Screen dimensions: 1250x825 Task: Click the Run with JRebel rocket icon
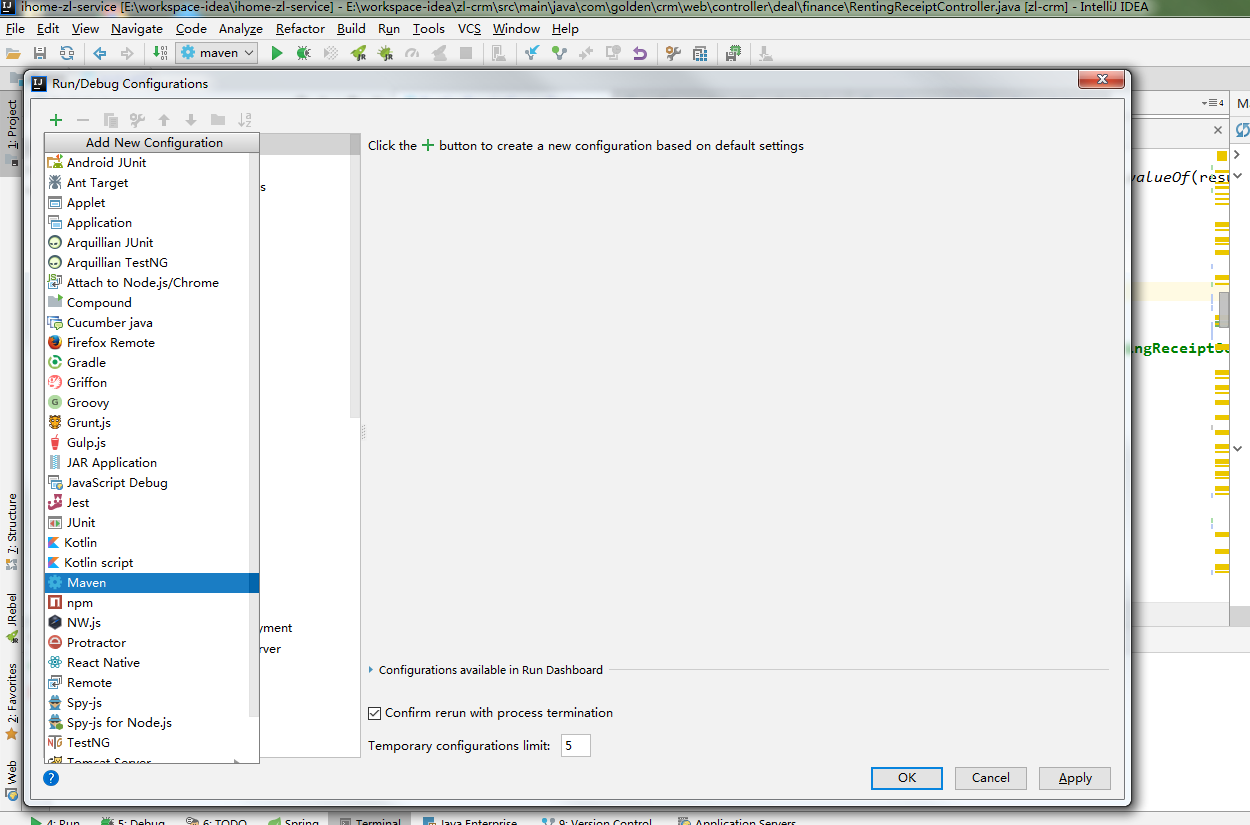[358, 53]
